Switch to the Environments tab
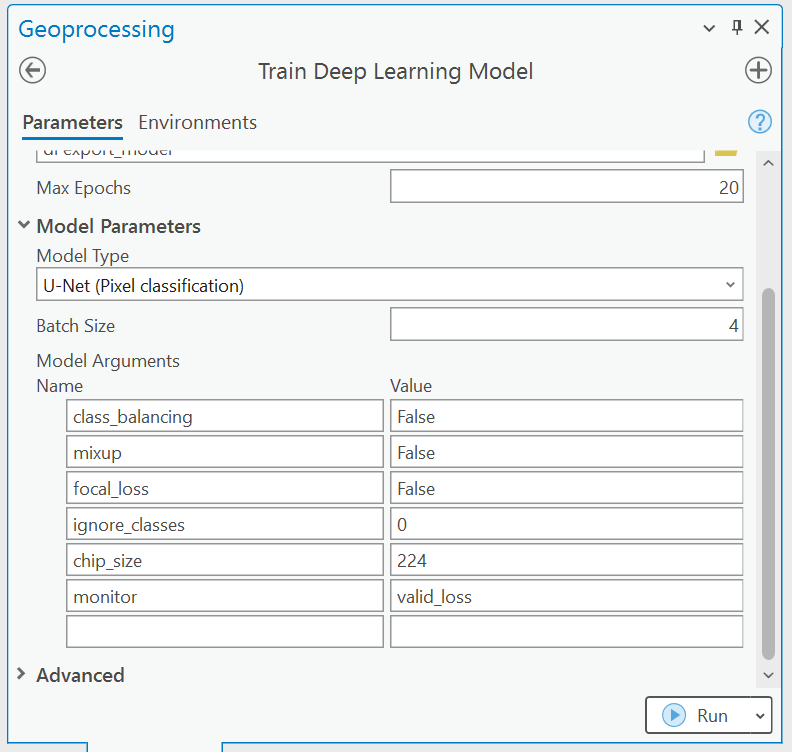 (197, 122)
